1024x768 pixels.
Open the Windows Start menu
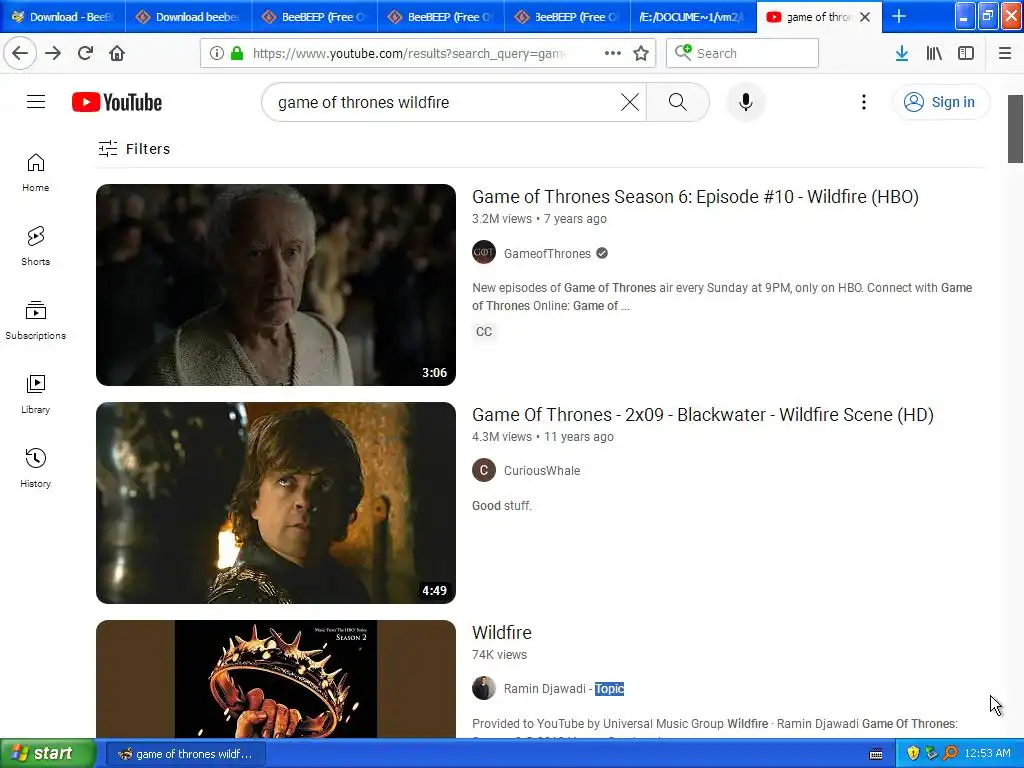pyautogui.click(x=47, y=754)
